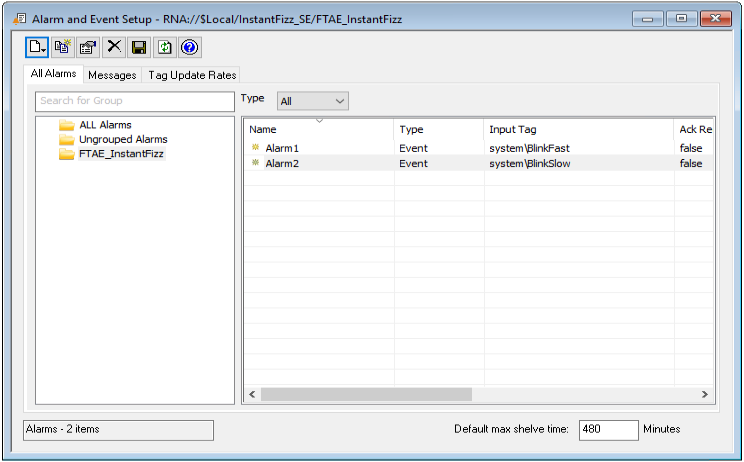Minimize the Alarm and Event Setup window
This screenshot has height=462, width=744.
(x=648, y=19)
